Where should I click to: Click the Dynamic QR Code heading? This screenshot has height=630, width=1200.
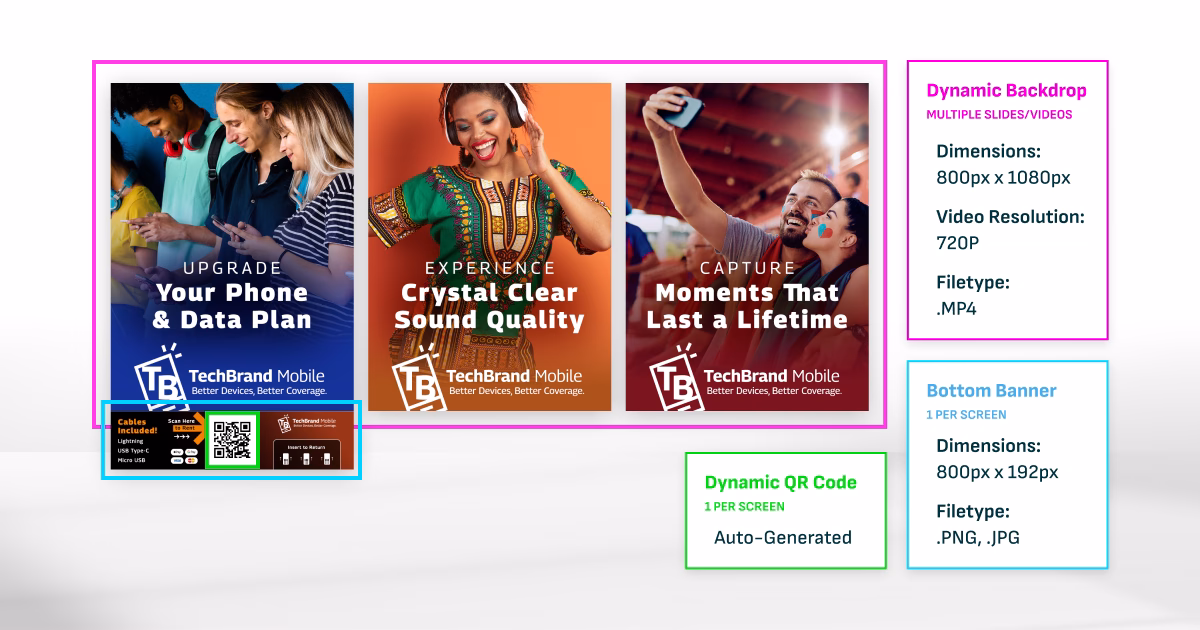[x=780, y=482]
